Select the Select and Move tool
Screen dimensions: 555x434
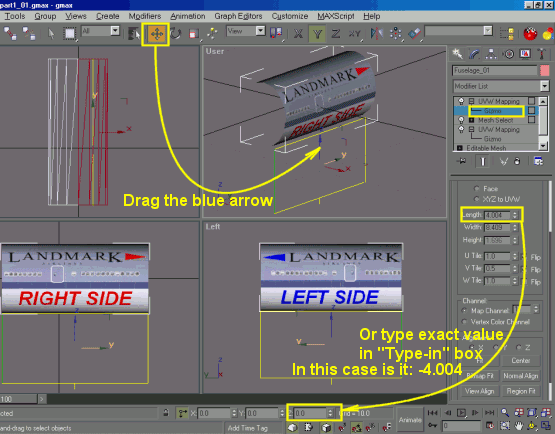[x=156, y=34]
